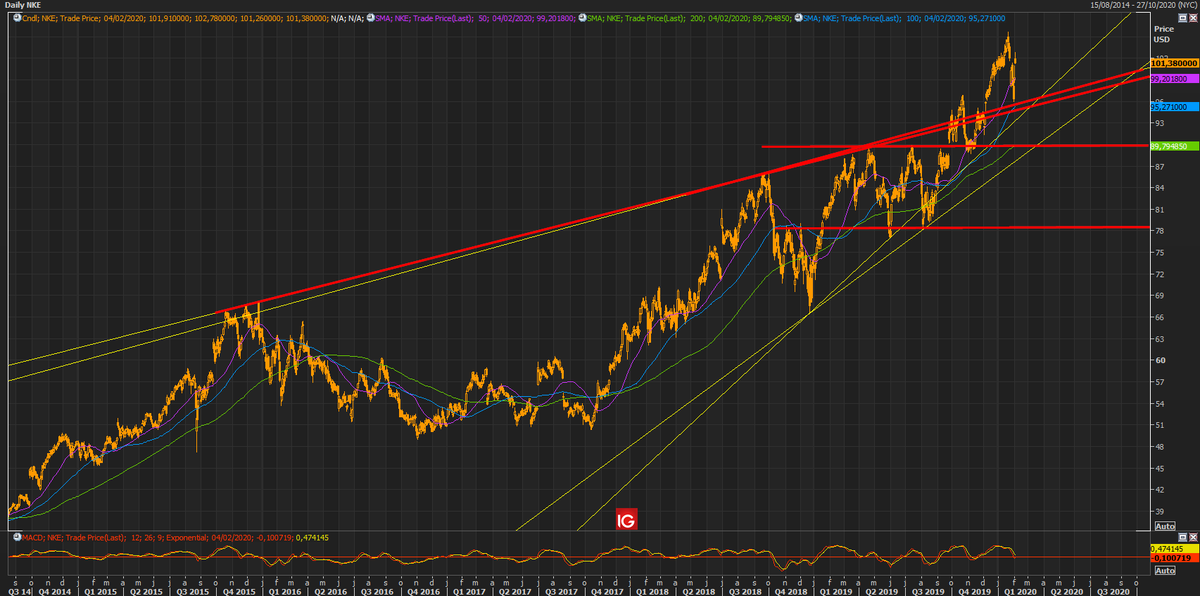Click the SMA 100 legend icon
Screen dimensions: 1200x596
coord(798,17)
